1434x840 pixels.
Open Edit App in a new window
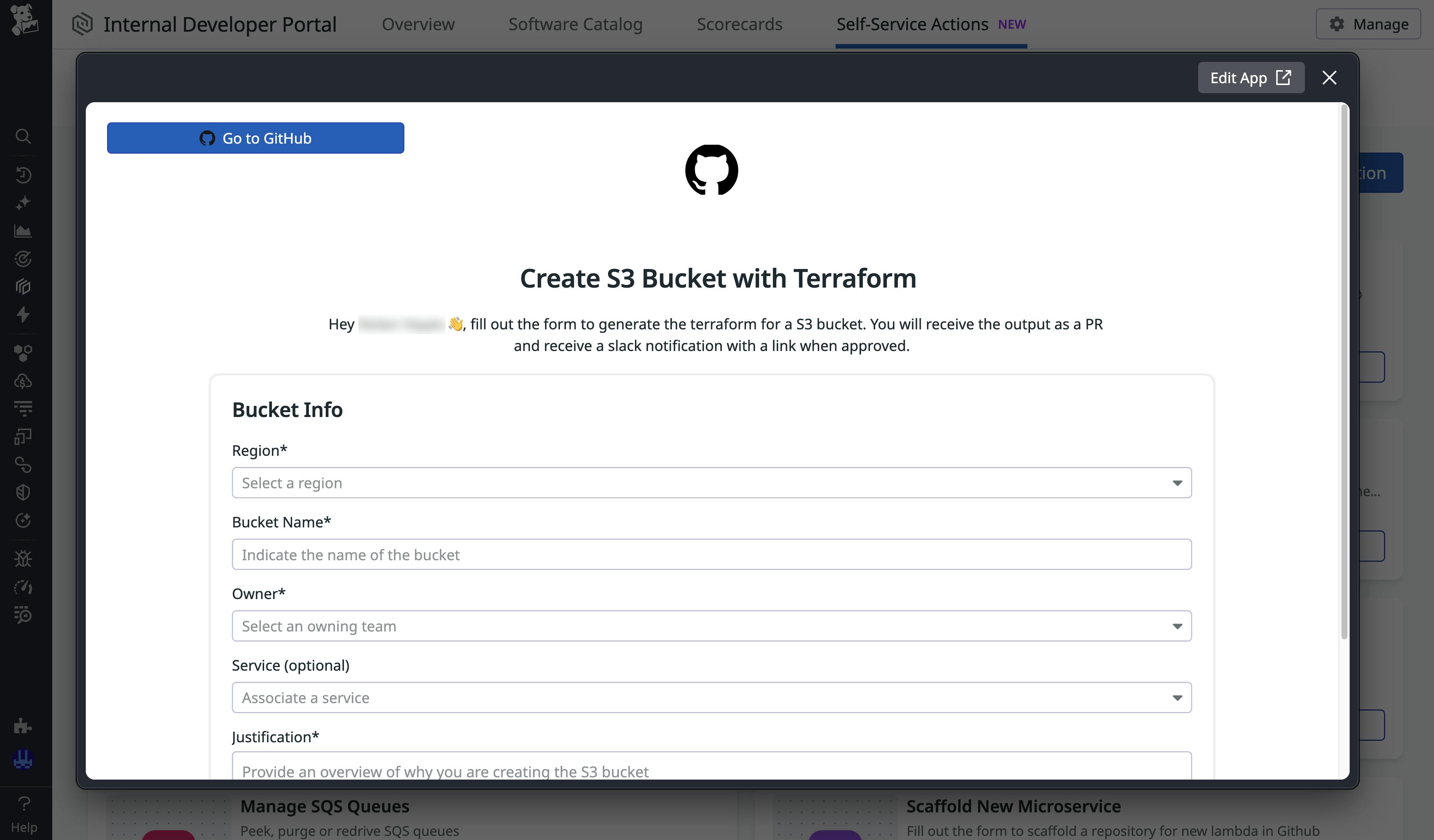tap(1251, 78)
